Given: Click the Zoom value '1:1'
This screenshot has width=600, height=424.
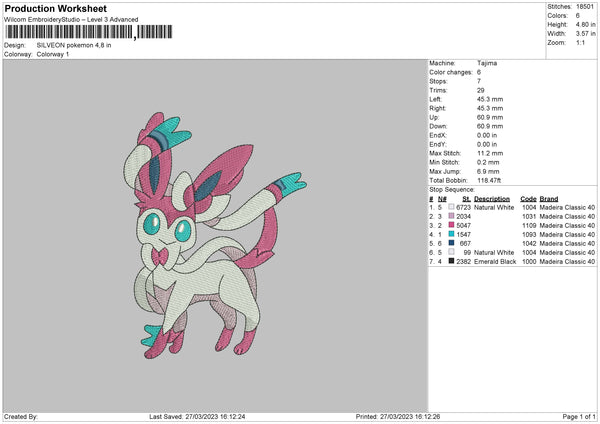Looking at the screenshot, I should tap(580, 42).
